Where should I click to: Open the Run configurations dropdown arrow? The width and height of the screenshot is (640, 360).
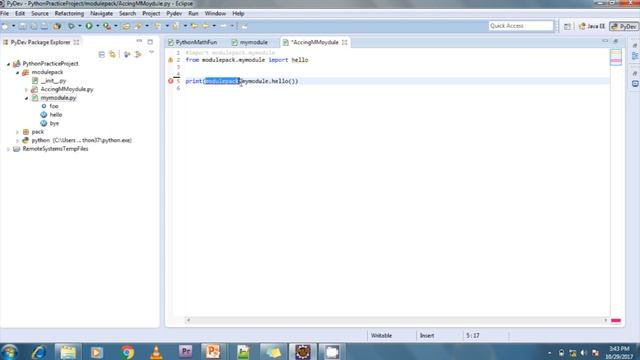(98, 26)
